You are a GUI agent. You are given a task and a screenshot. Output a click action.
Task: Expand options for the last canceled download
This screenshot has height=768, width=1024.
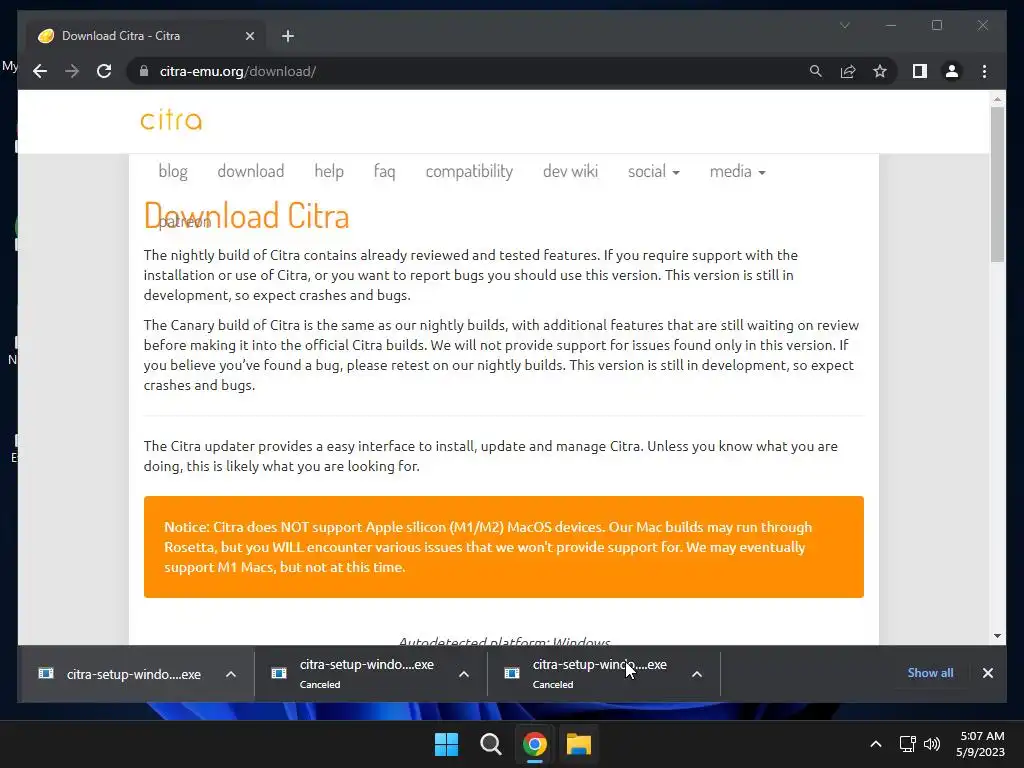[x=697, y=674]
